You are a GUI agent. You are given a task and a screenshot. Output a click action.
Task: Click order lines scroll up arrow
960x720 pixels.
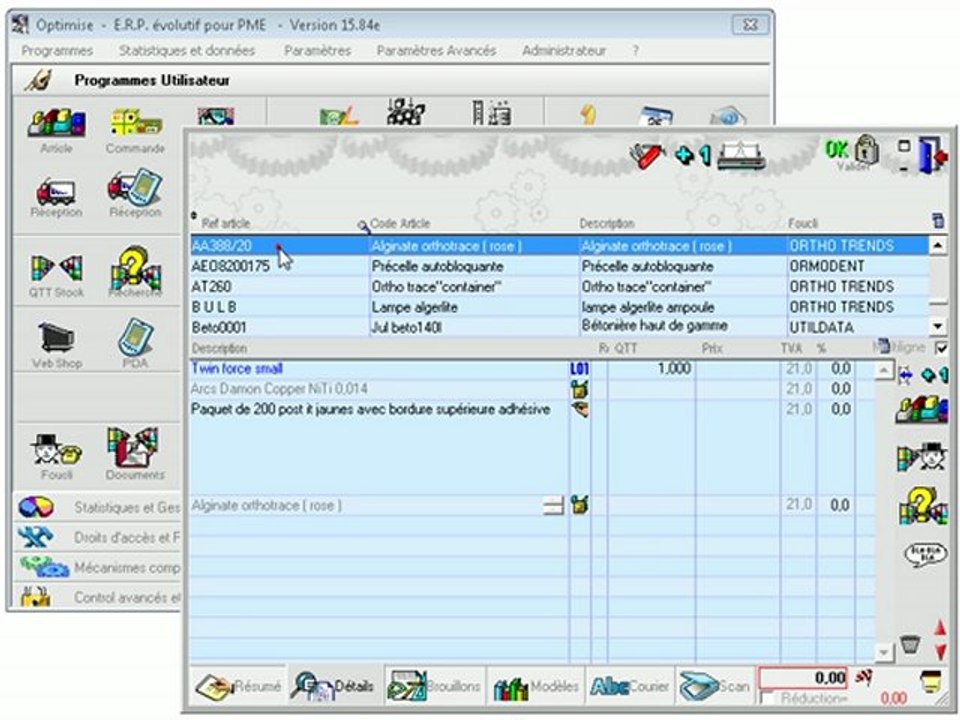883,370
